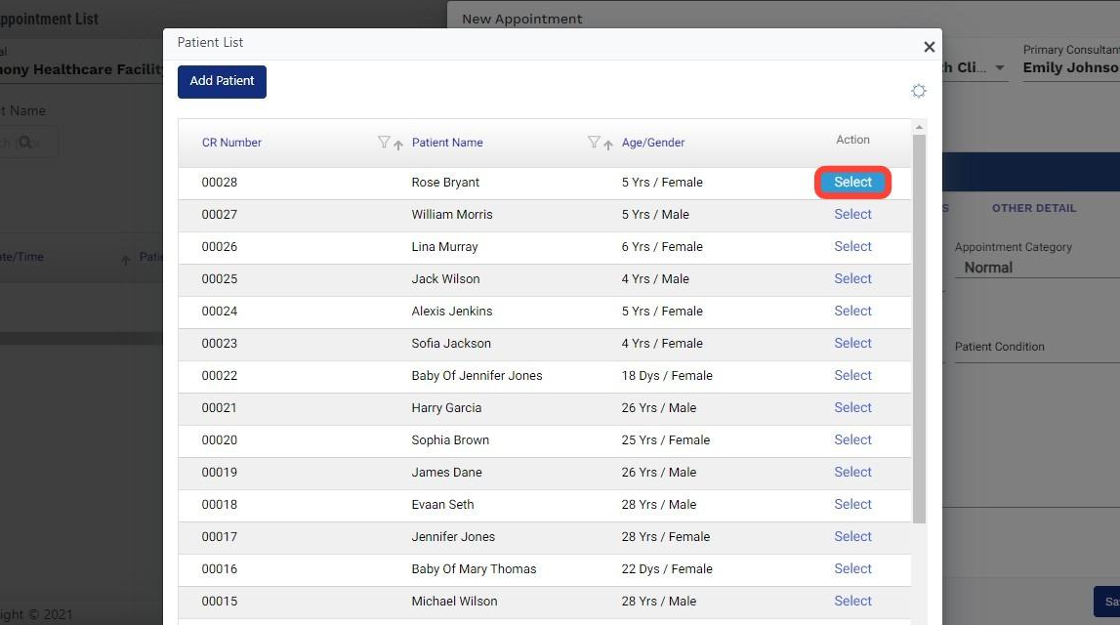Open the grid settings gear icon
This screenshot has height=625, width=1120.
(918, 91)
